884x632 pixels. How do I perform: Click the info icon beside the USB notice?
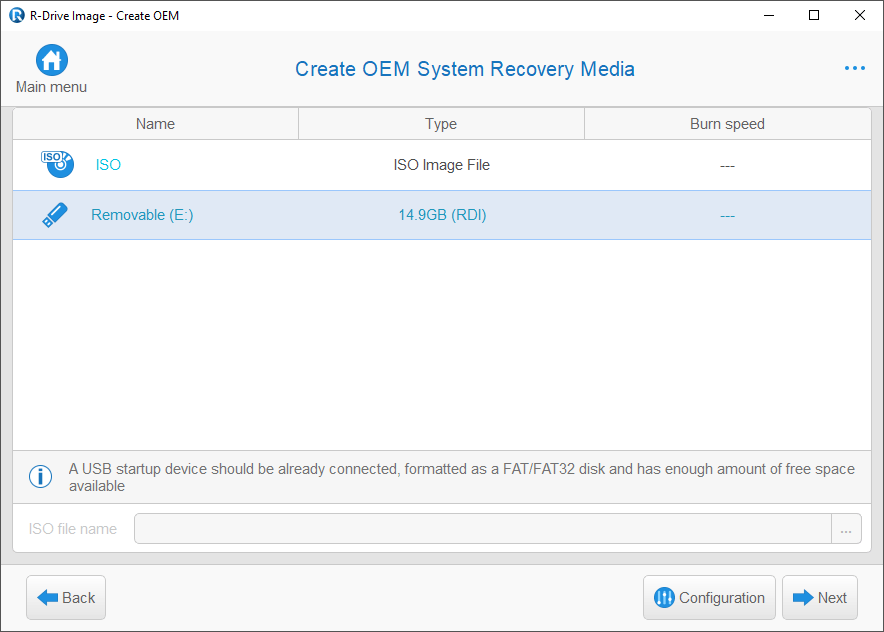tap(41, 476)
